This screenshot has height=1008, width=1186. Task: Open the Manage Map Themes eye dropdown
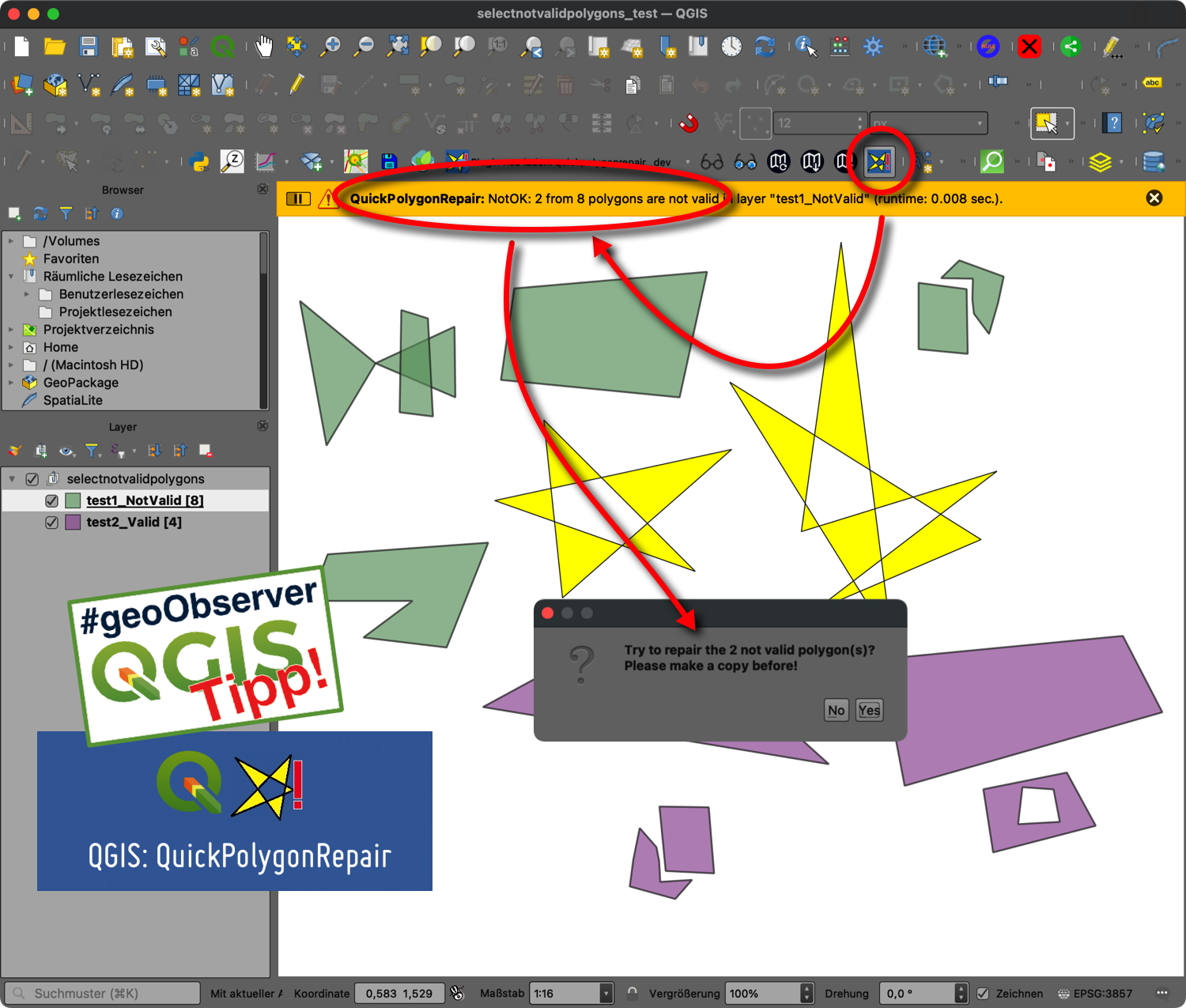click(x=68, y=451)
